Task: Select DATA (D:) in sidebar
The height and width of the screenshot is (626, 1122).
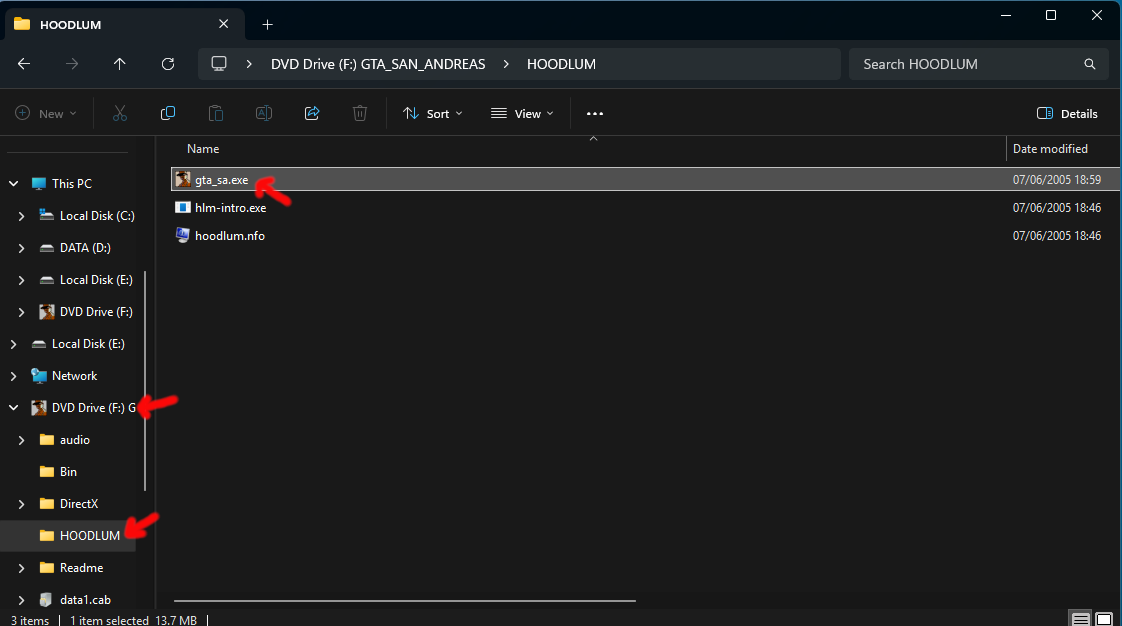Action: (85, 248)
